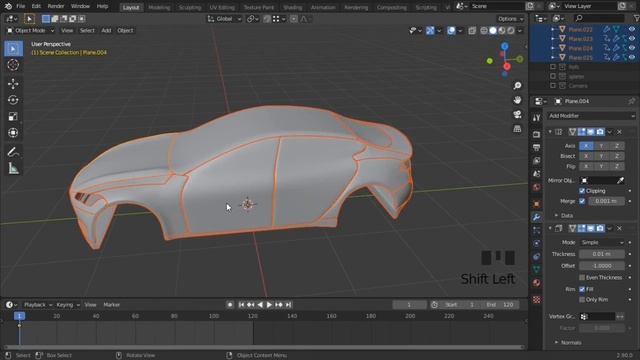Image resolution: width=640 pixels, height=360 pixels.
Task: Open the Physics properties tab
Action: tap(537, 243)
